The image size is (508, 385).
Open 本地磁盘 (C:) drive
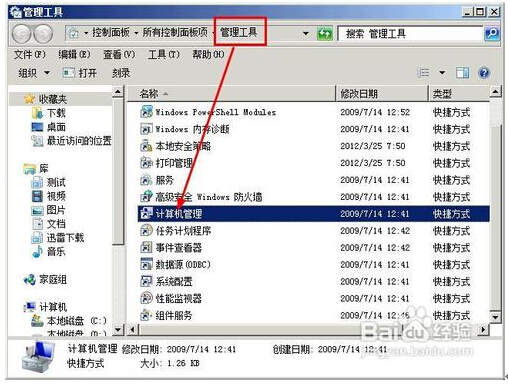pos(69,321)
